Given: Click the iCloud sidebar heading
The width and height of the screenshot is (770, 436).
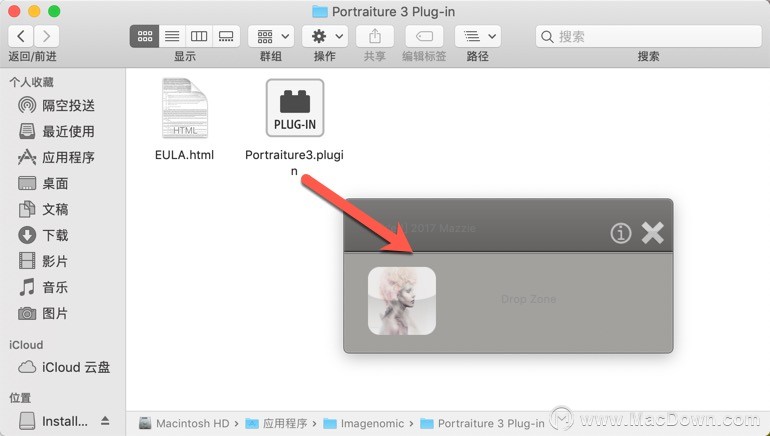Looking at the screenshot, I should (26, 345).
